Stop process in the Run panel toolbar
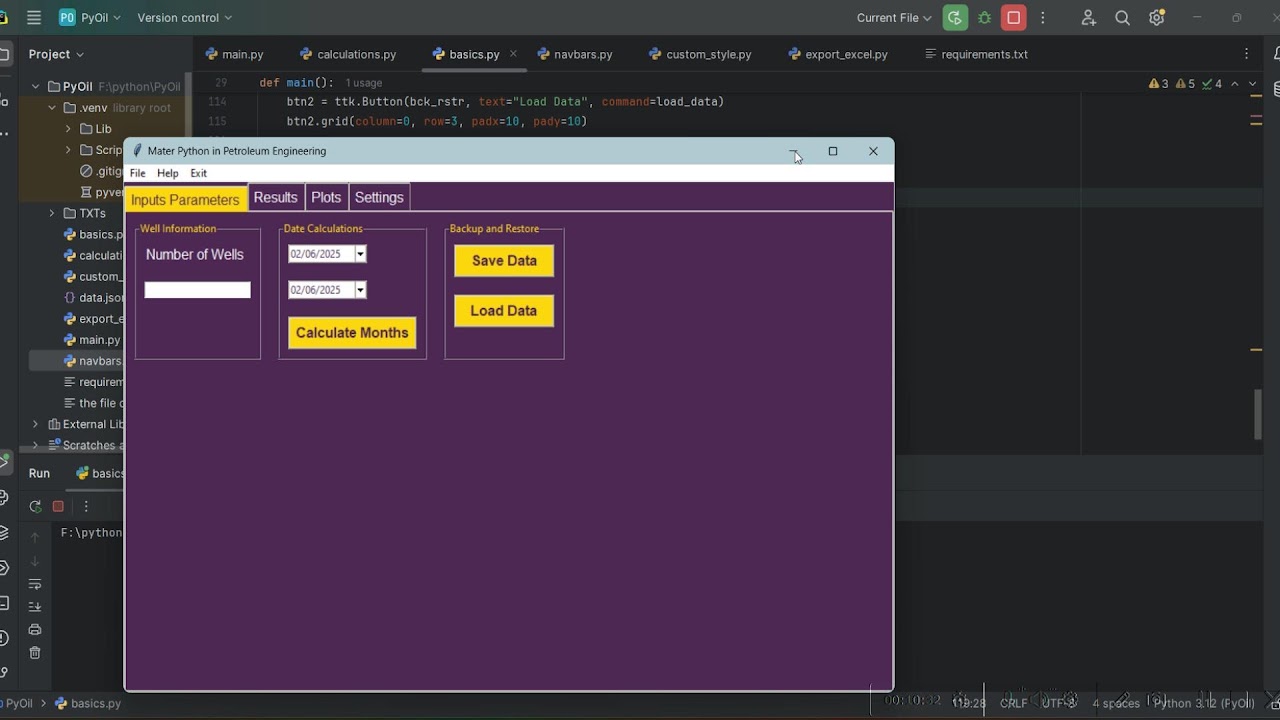The image size is (1280, 720). 58,506
